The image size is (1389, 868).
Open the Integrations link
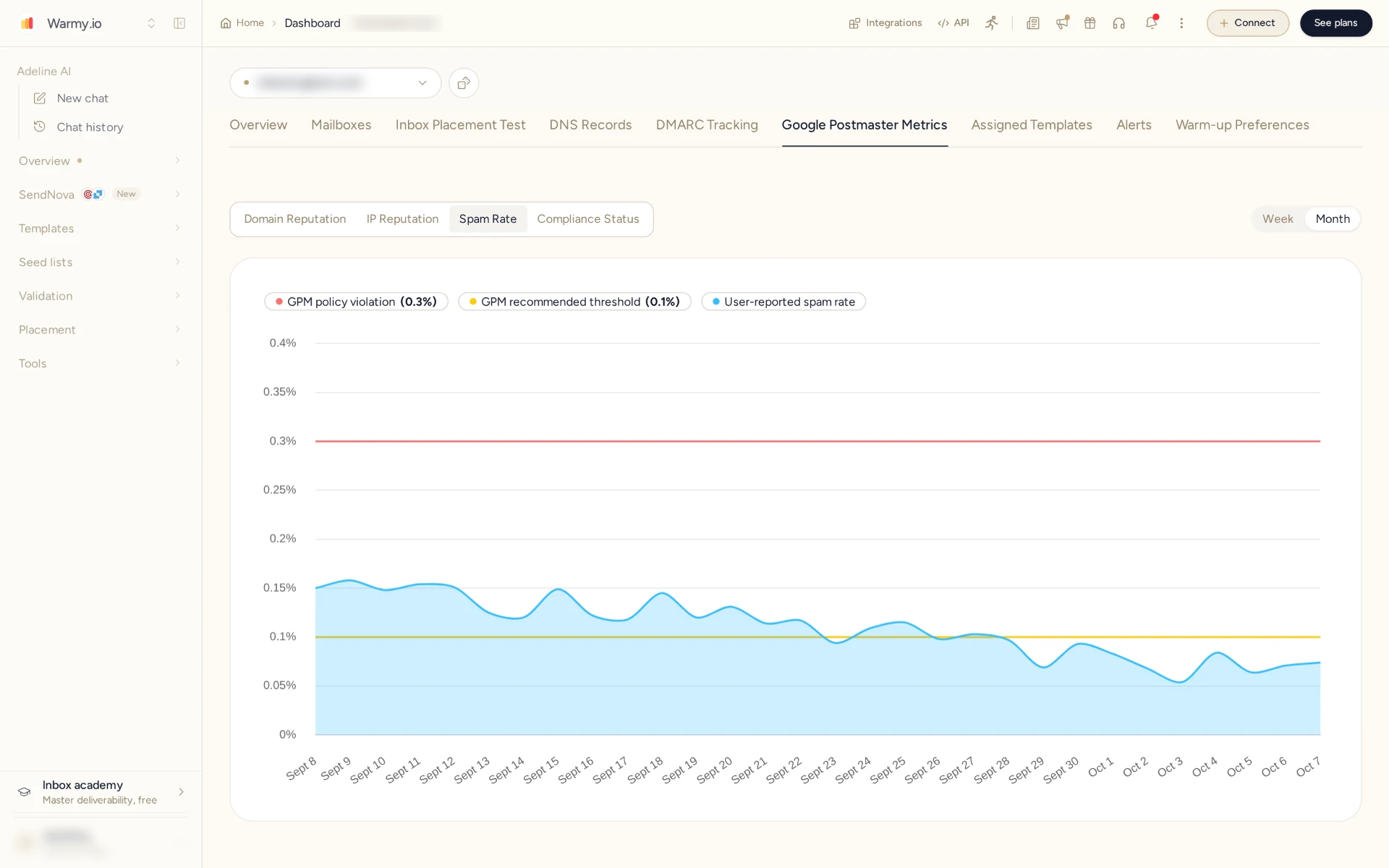coord(885,23)
